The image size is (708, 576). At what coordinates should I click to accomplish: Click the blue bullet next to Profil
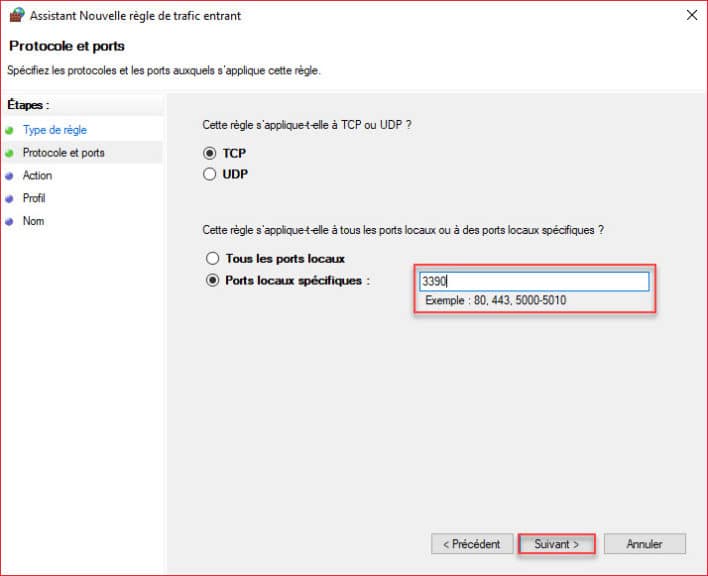[x=9, y=199]
